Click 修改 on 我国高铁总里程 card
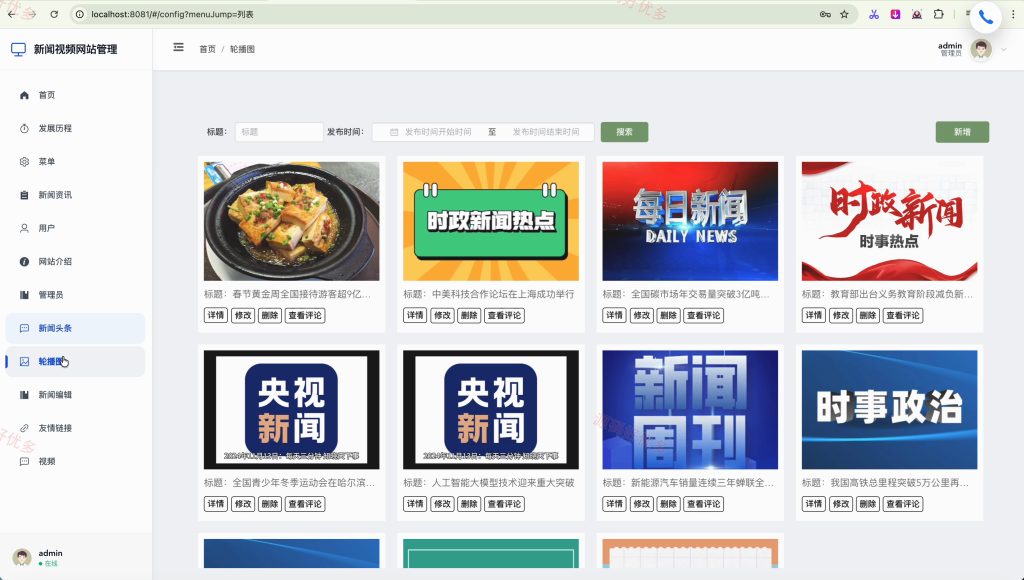Screen dimensions: 1024x580 pyautogui.click(x=841, y=504)
